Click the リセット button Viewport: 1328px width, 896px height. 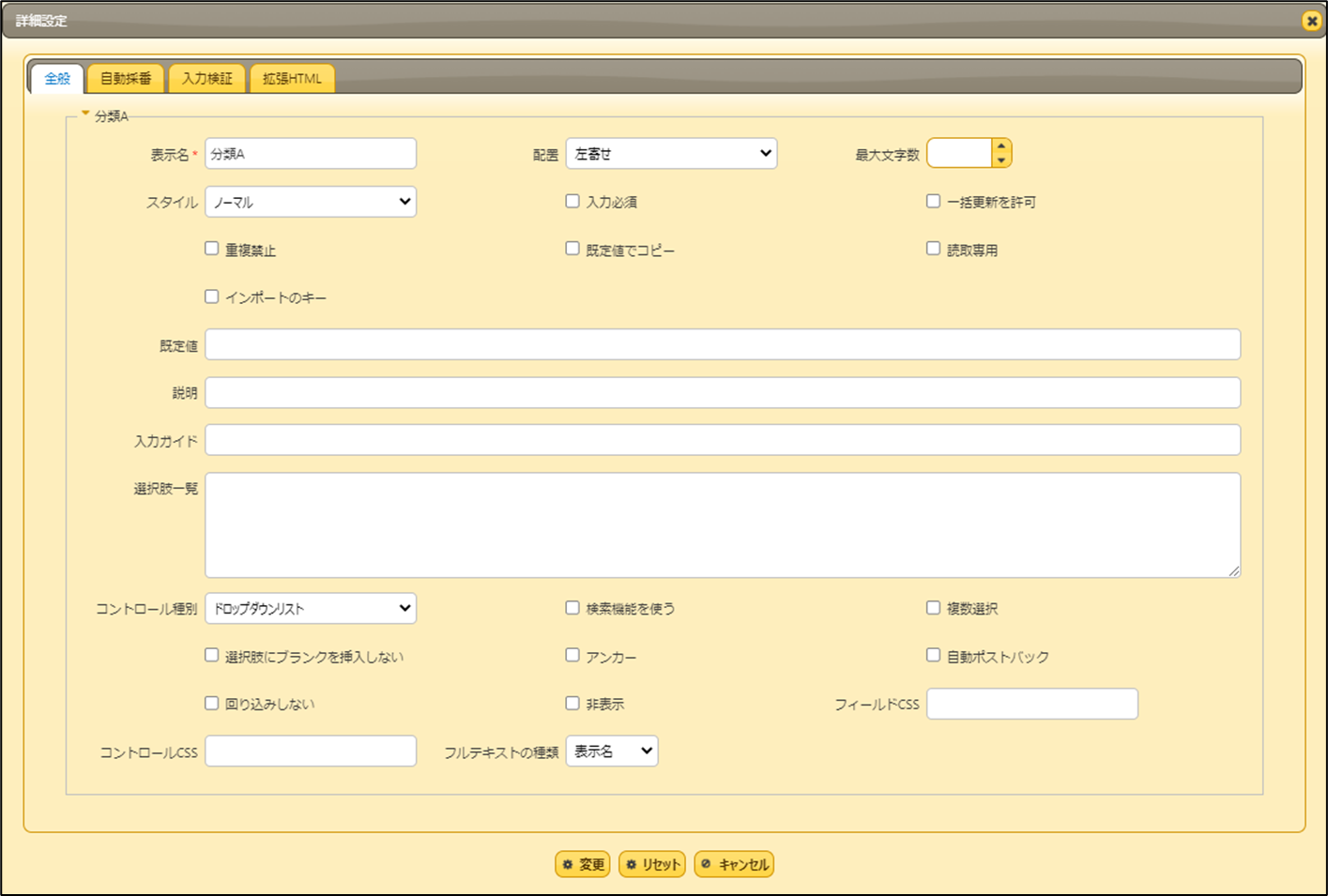[652, 864]
